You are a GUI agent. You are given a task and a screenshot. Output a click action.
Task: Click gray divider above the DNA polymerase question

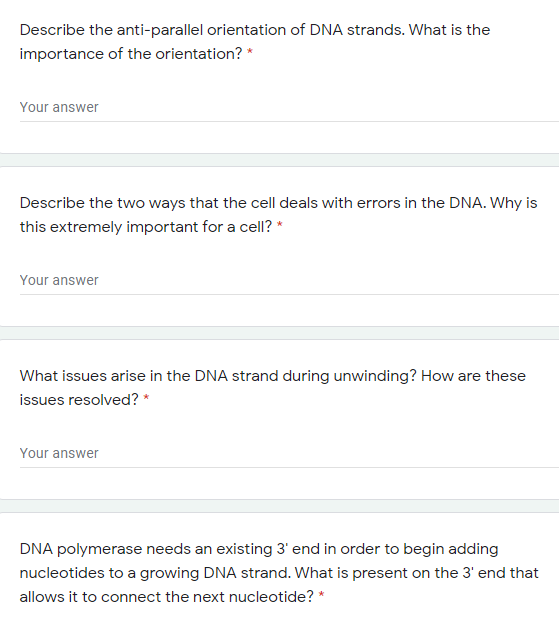coord(279,506)
